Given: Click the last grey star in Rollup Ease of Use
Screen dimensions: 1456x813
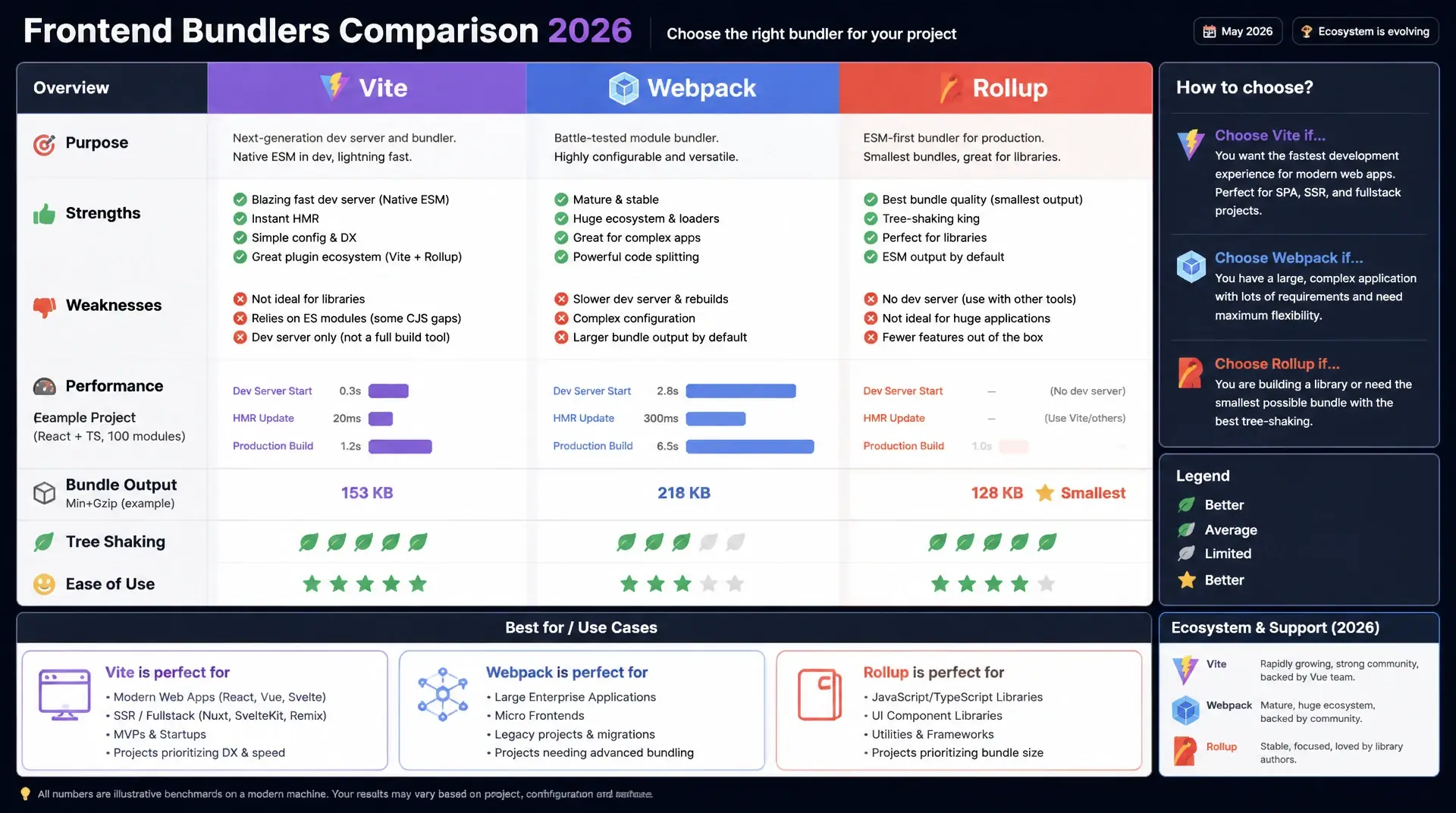Looking at the screenshot, I should pos(1046,583).
